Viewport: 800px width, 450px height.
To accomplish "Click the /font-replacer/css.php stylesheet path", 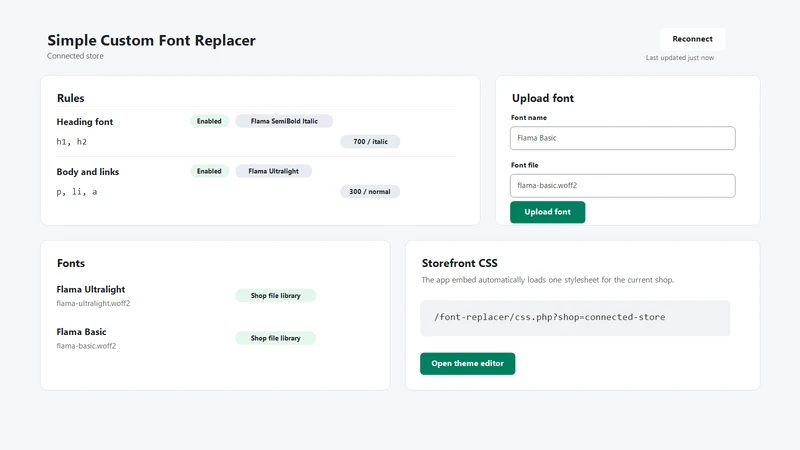I will coord(549,317).
